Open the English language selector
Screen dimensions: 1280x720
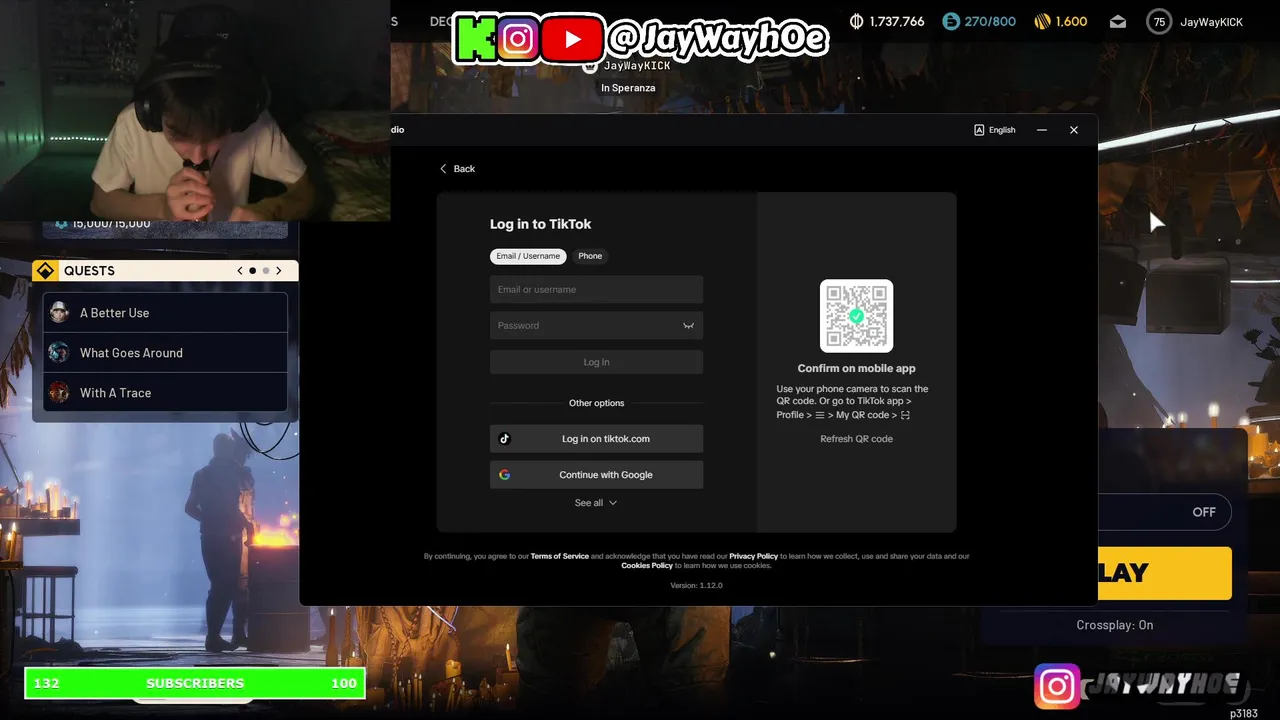(994, 130)
